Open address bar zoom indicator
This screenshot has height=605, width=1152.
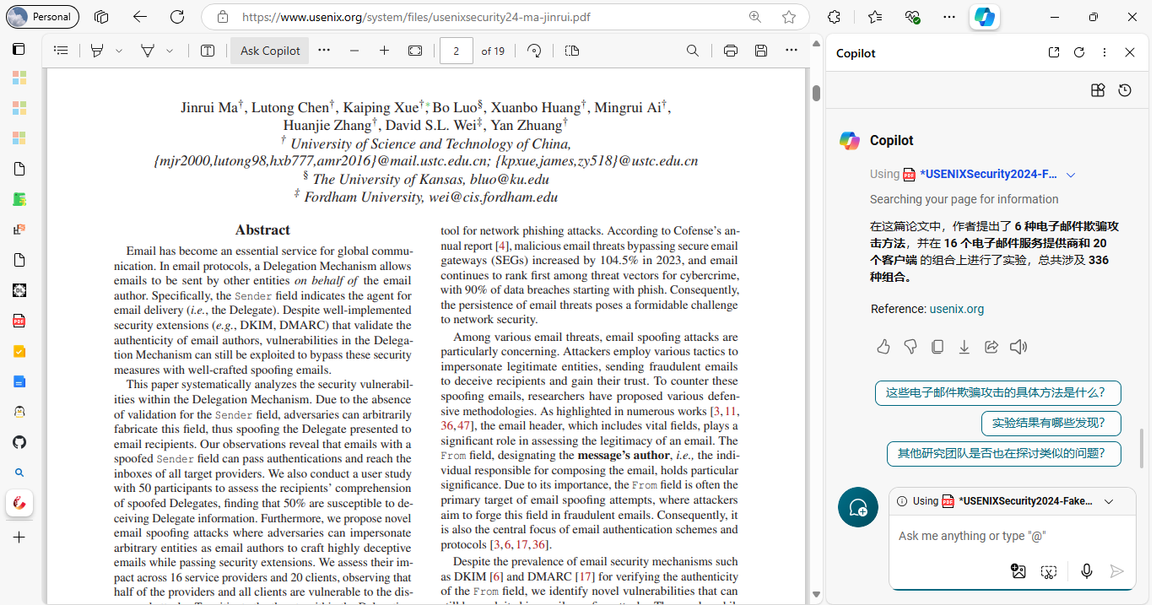[x=755, y=16]
